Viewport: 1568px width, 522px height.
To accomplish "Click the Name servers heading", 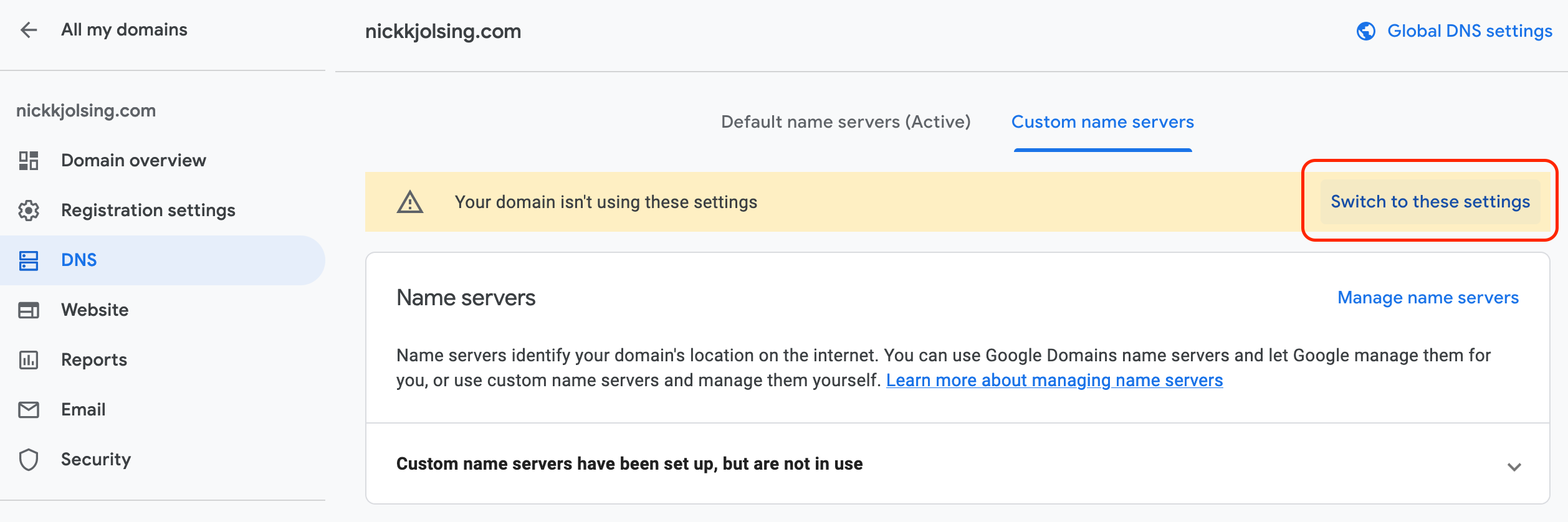I will pyautogui.click(x=466, y=298).
